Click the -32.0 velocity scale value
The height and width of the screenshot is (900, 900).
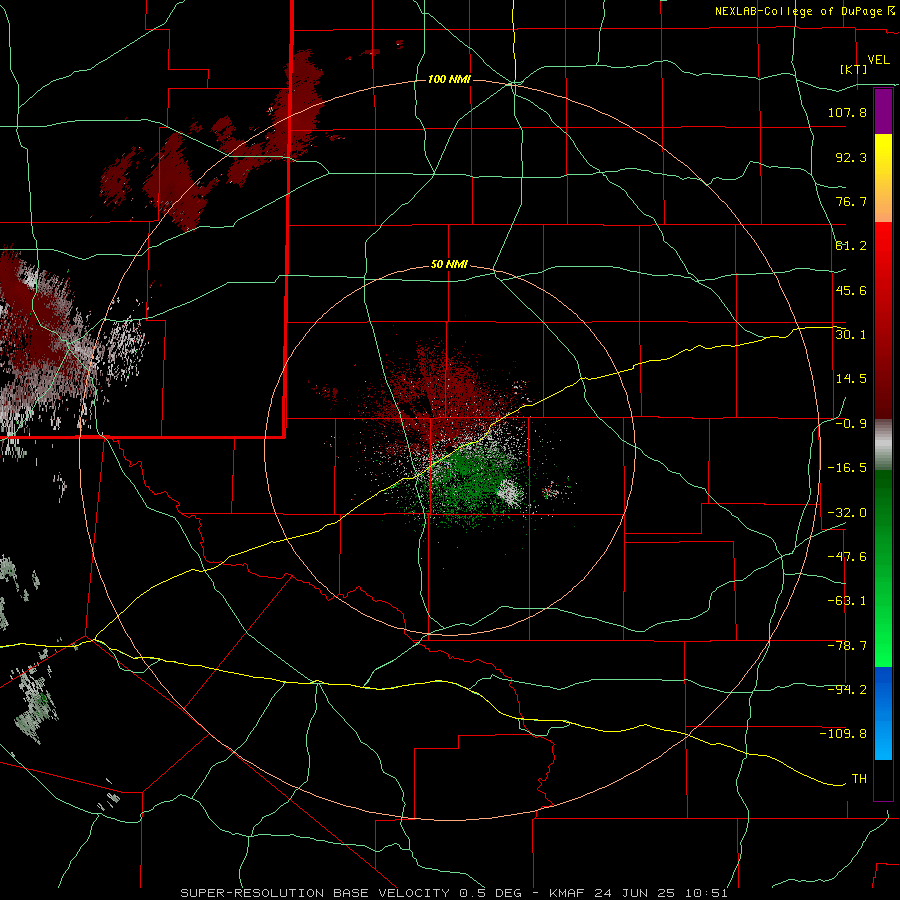point(847,513)
